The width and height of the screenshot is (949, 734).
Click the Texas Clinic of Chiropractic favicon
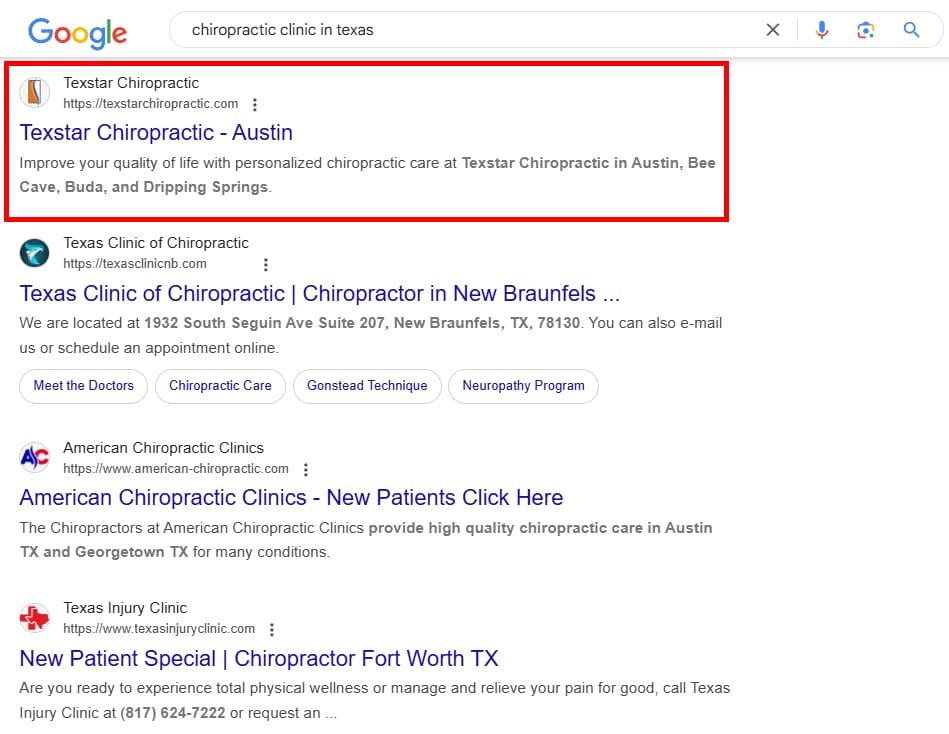pyautogui.click(x=34, y=253)
